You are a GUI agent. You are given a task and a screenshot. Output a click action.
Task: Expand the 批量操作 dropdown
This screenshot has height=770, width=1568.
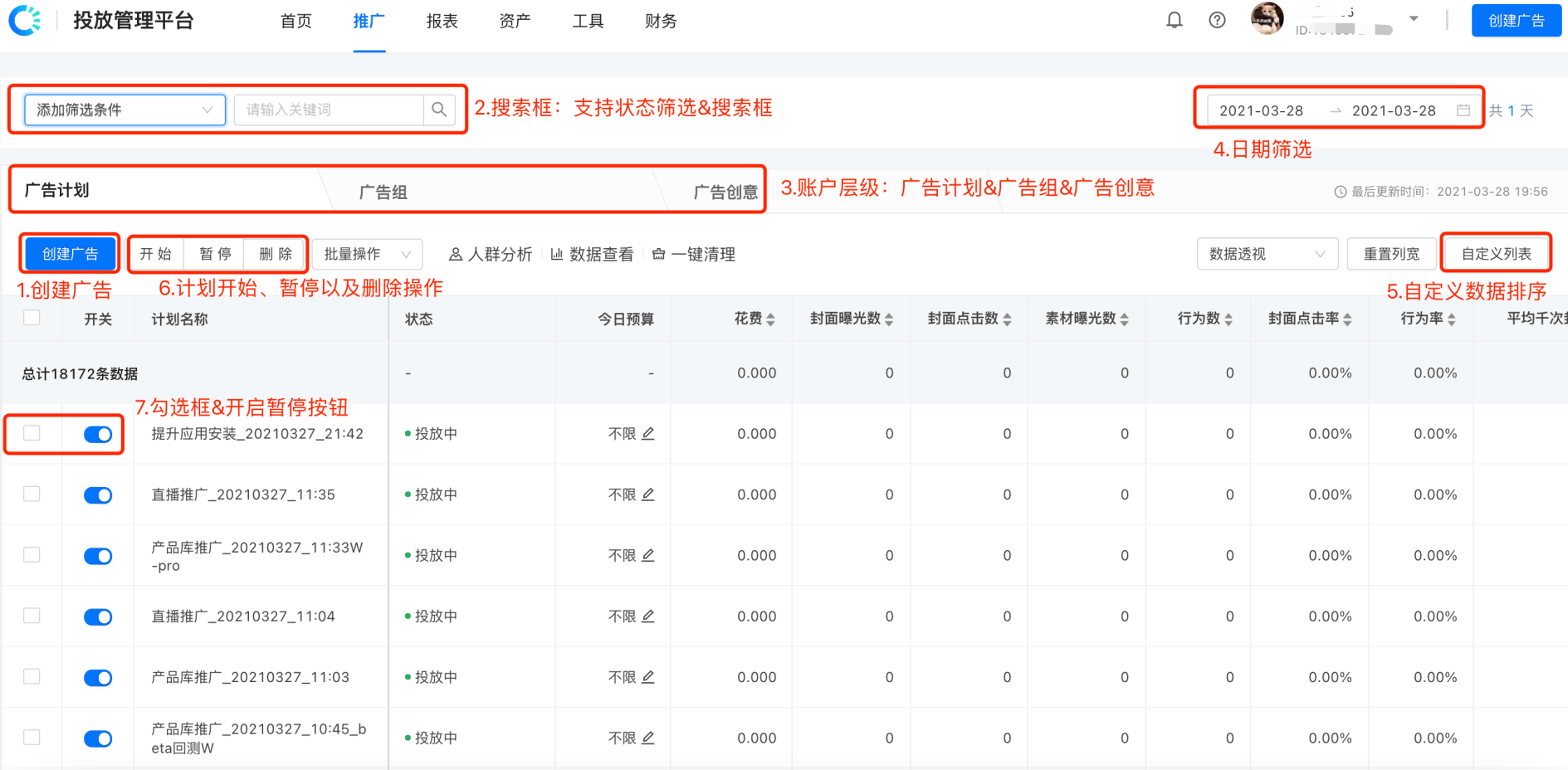click(x=365, y=254)
